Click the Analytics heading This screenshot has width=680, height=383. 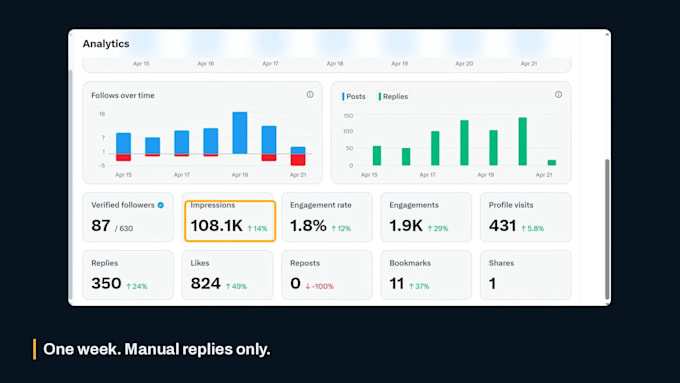(106, 44)
